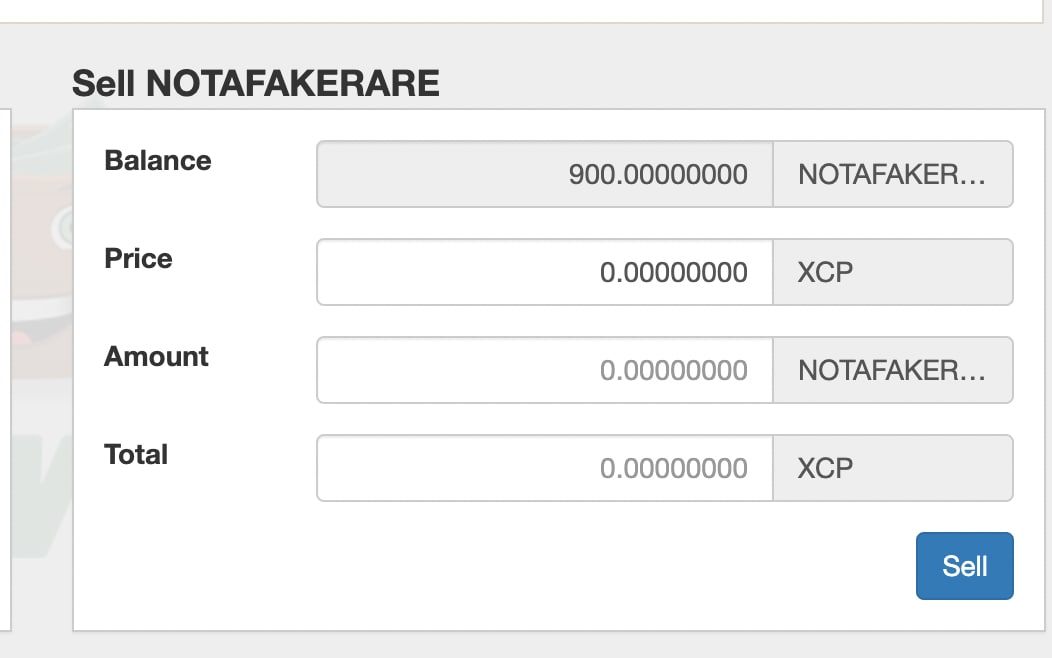Click the 0.00000000 placeholder in Amount
Image resolution: width=1052 pixels, height=658 pixels.
click(674, 370)
